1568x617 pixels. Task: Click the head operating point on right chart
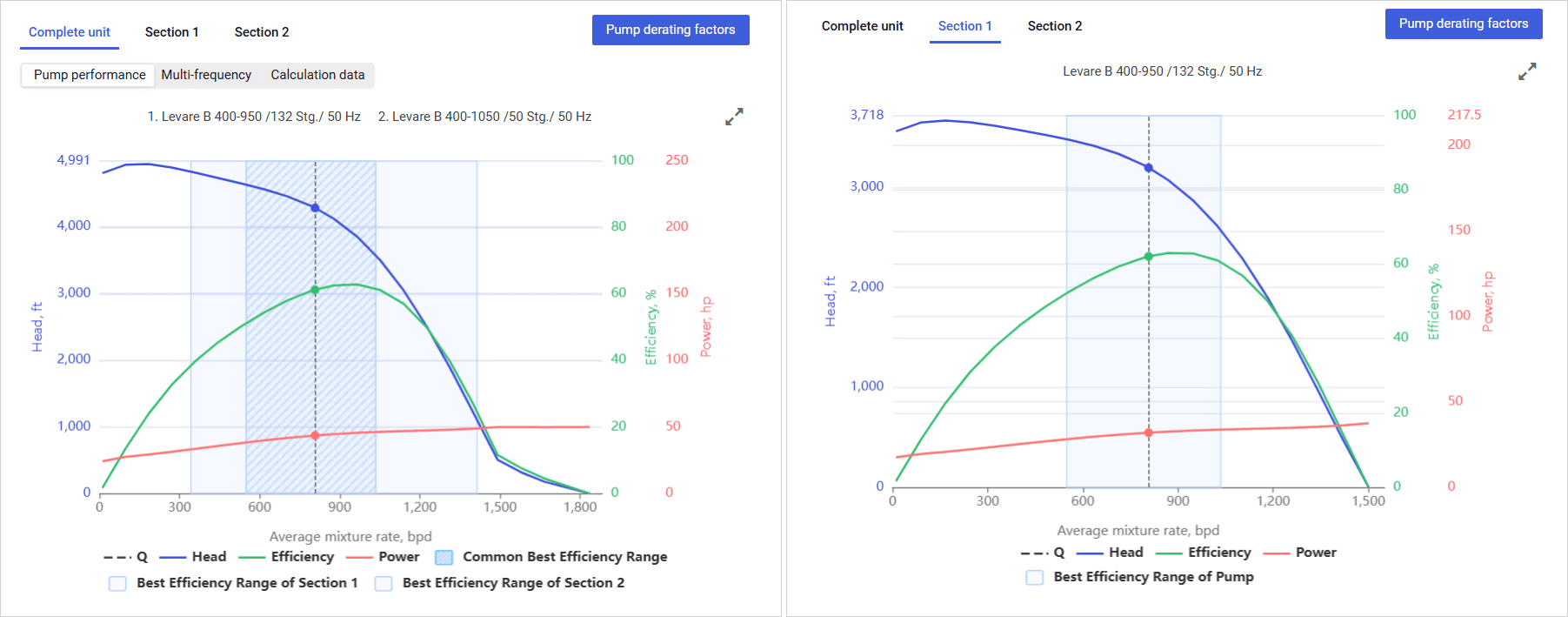1149,168
